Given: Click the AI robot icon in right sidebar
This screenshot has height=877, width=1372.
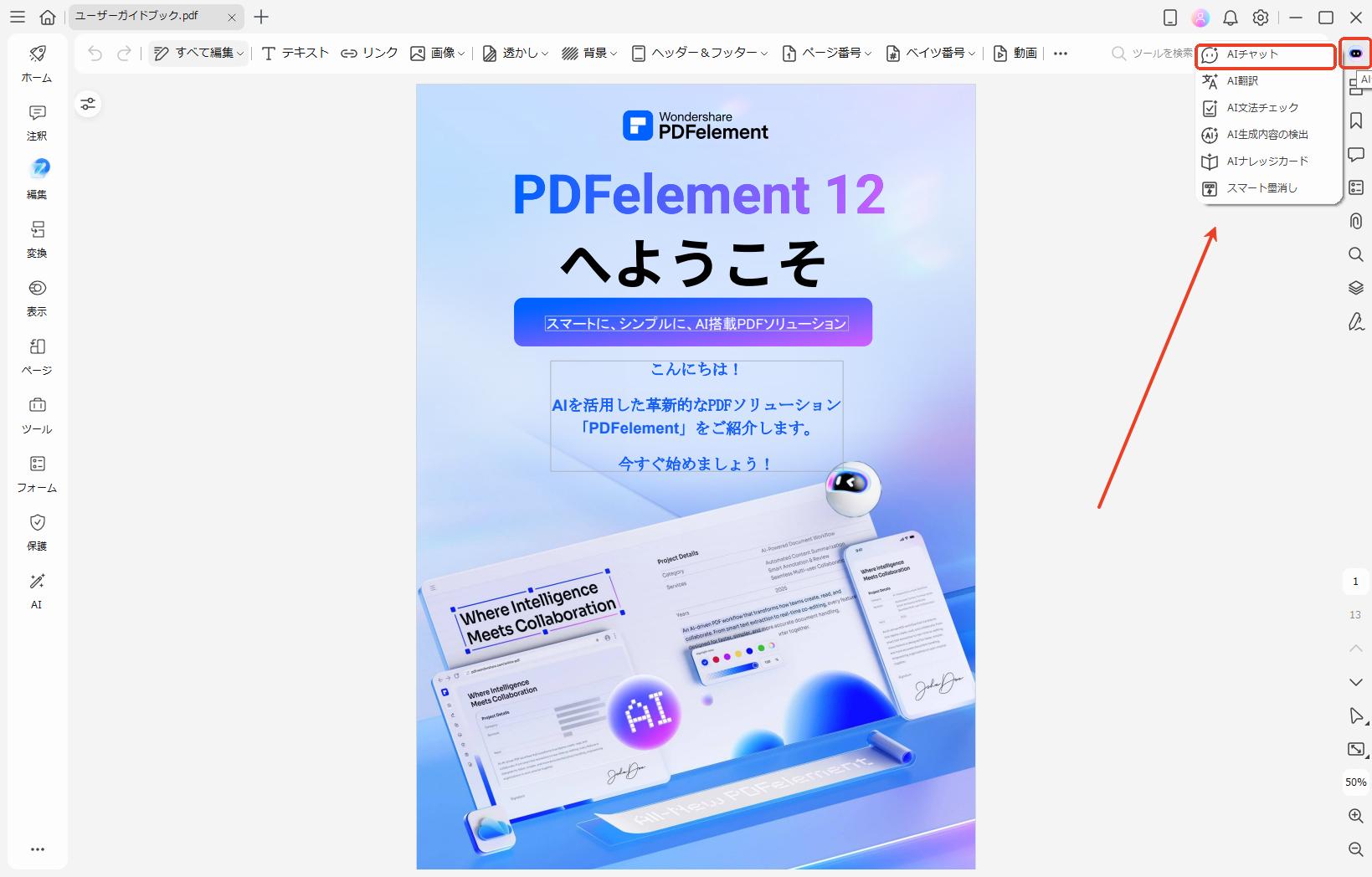Looking at the screenshot, I should click(1356, 54).
